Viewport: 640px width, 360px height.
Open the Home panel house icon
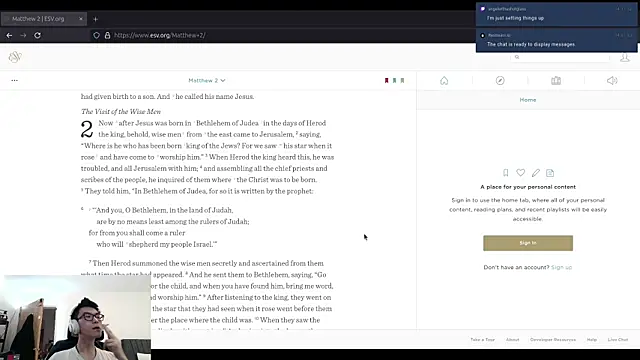point(444,80)
